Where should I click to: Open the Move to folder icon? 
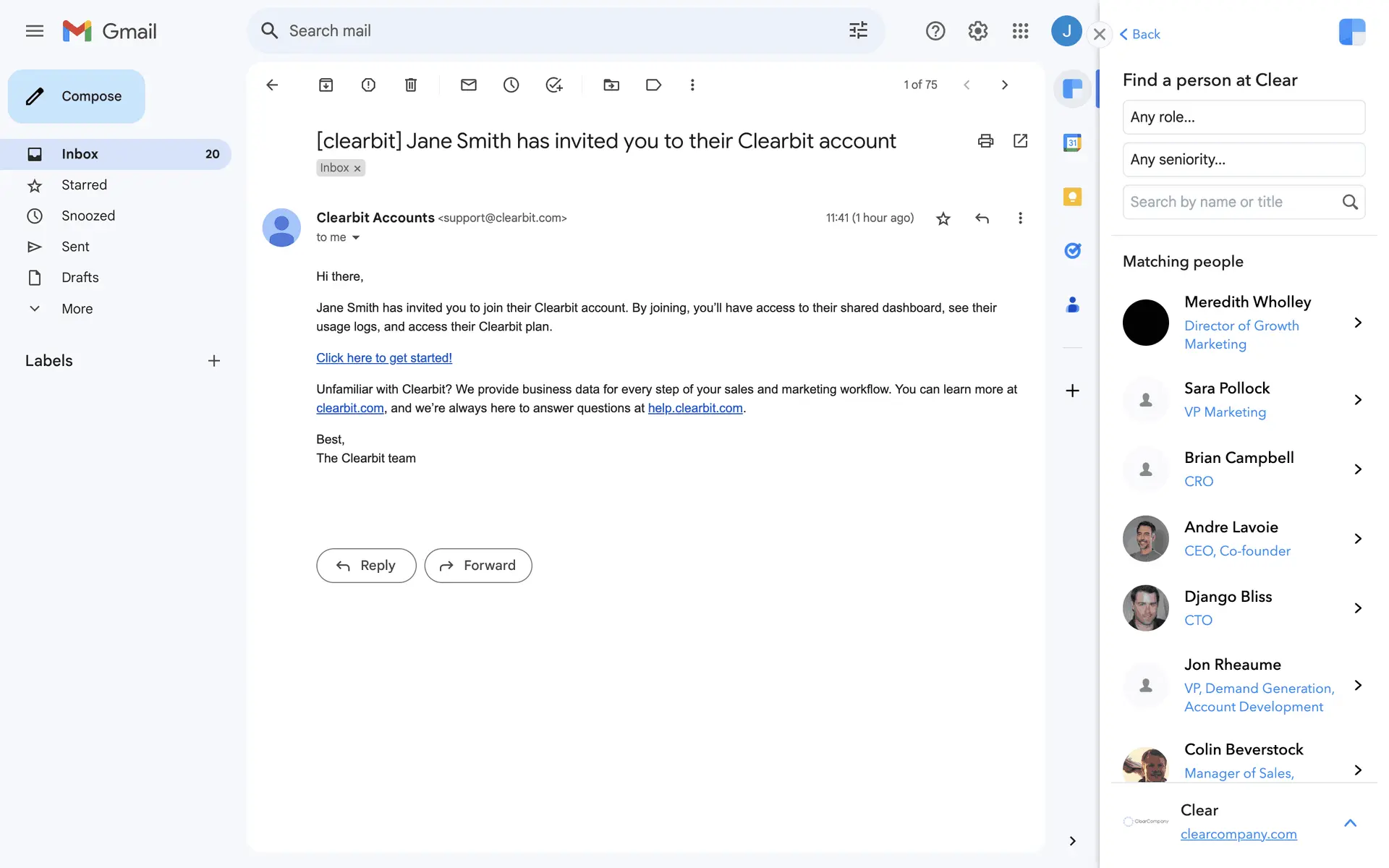[611, 85]
